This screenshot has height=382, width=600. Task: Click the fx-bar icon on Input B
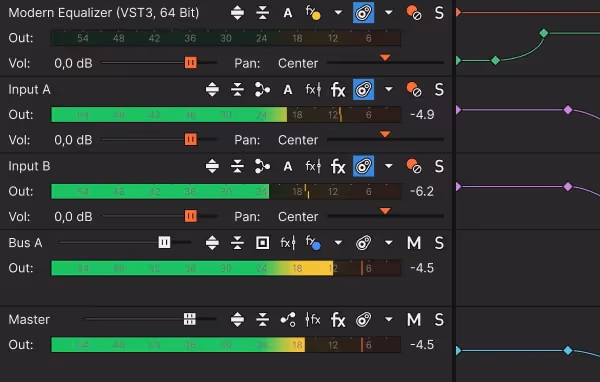pos(313,167)
